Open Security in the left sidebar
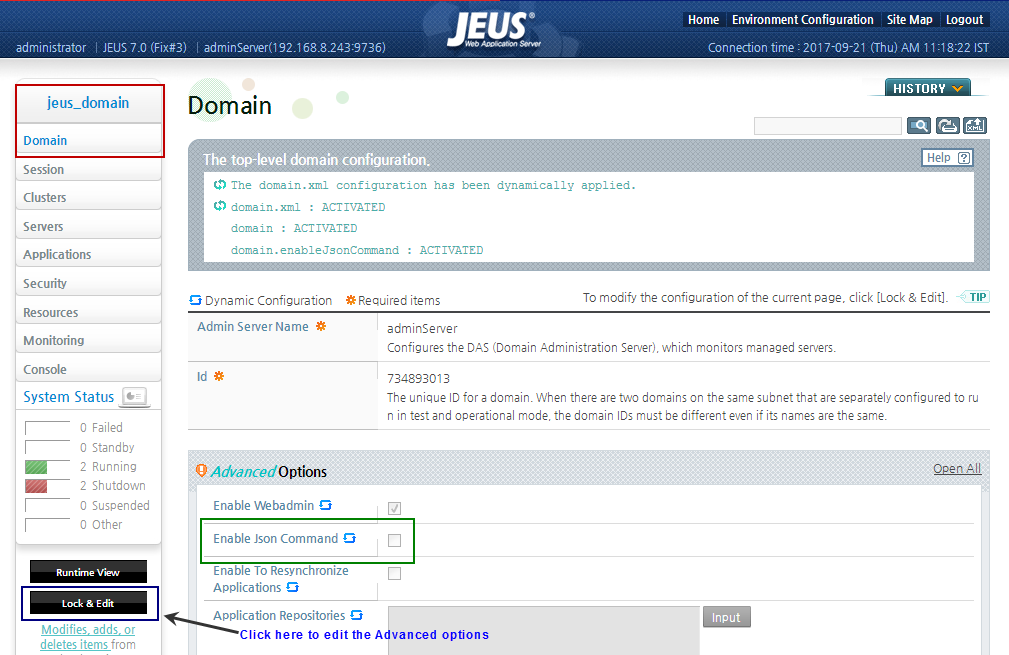This screenshot has width=1009, height=655. point(88,283)
